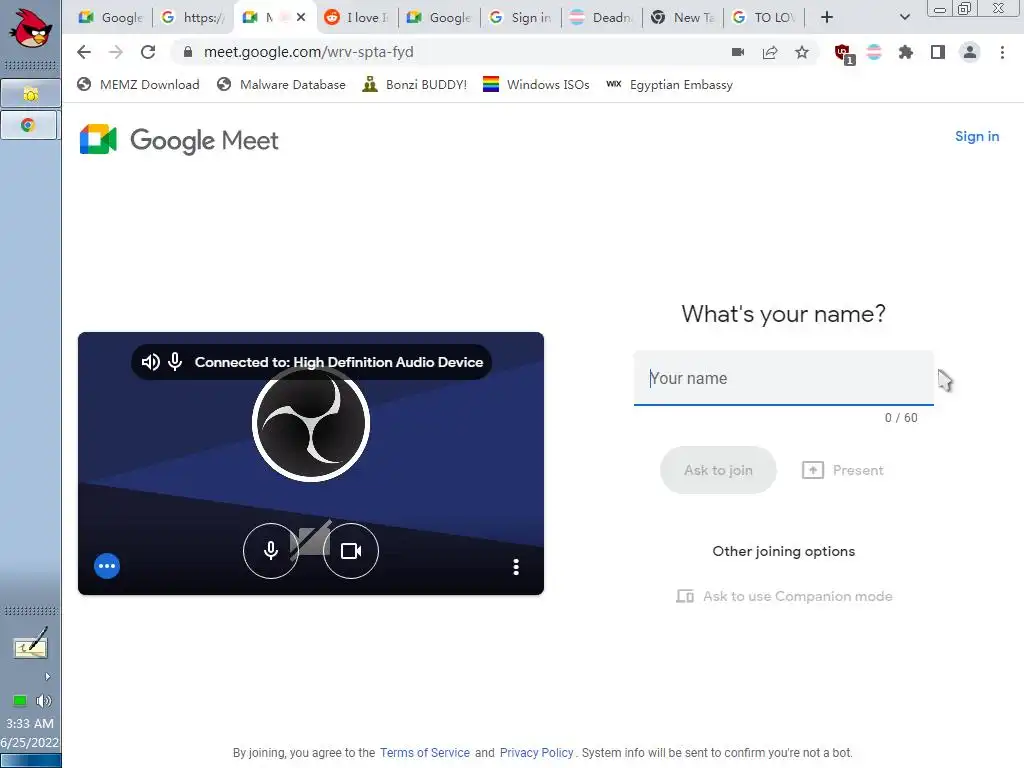Open the uBlock shield extension icon
Viewport: 1024px width, 768px height.
pos(843,54)
